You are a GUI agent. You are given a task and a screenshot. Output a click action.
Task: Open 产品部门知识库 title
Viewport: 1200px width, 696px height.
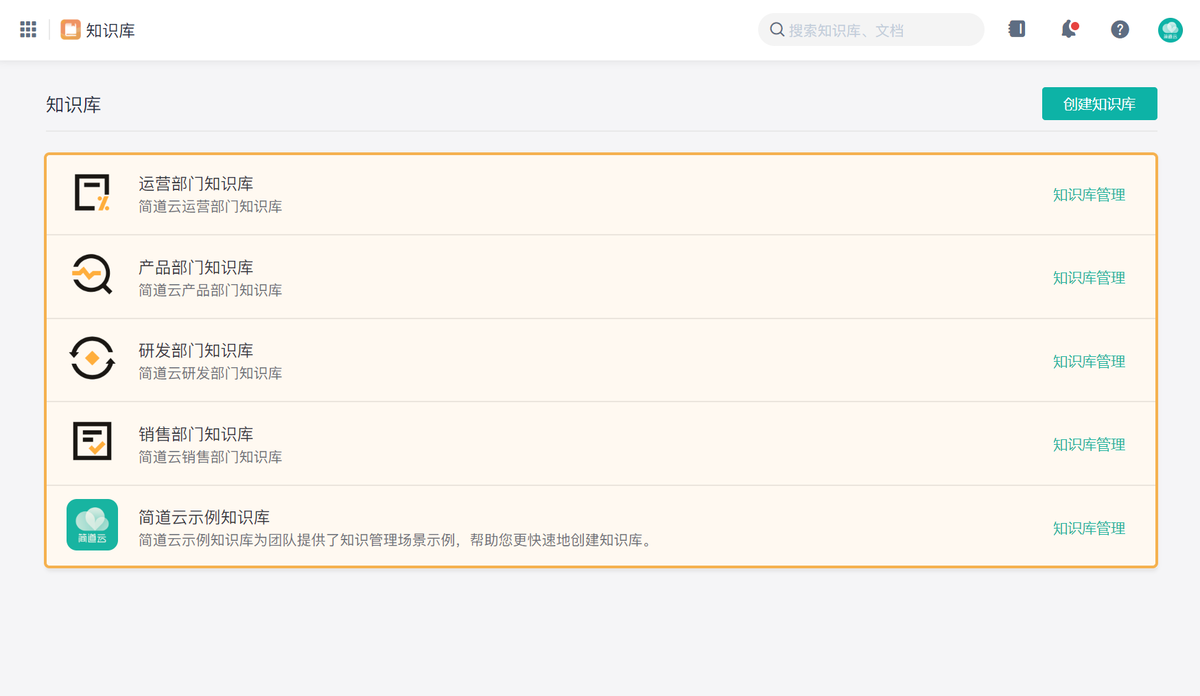click(x=196, y=267)
